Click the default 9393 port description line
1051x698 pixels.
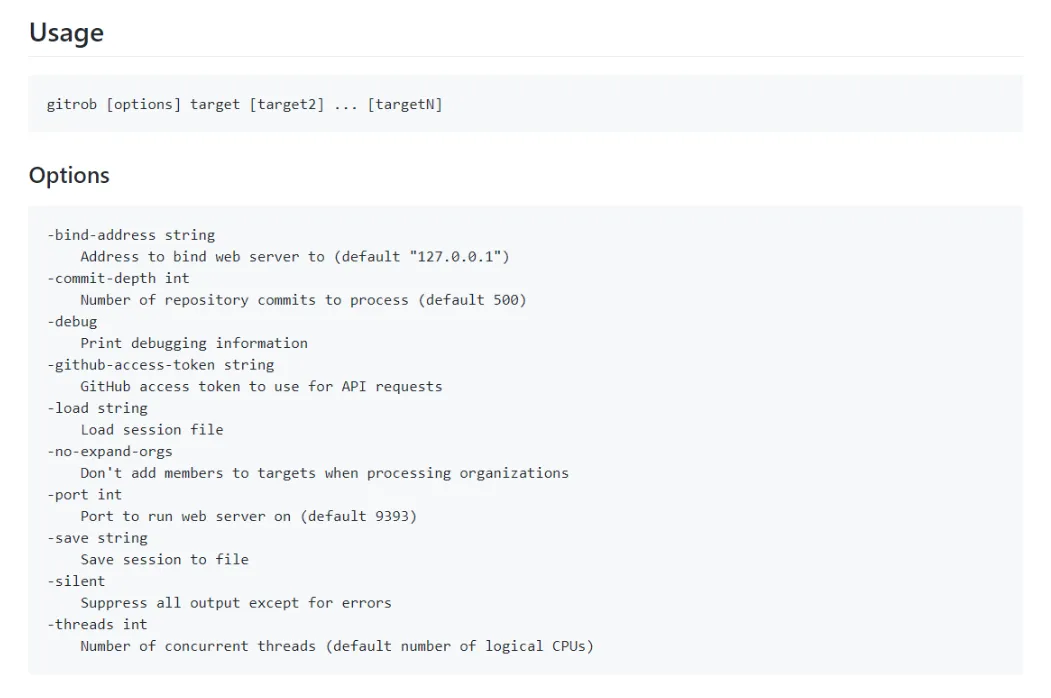point(248,516)
